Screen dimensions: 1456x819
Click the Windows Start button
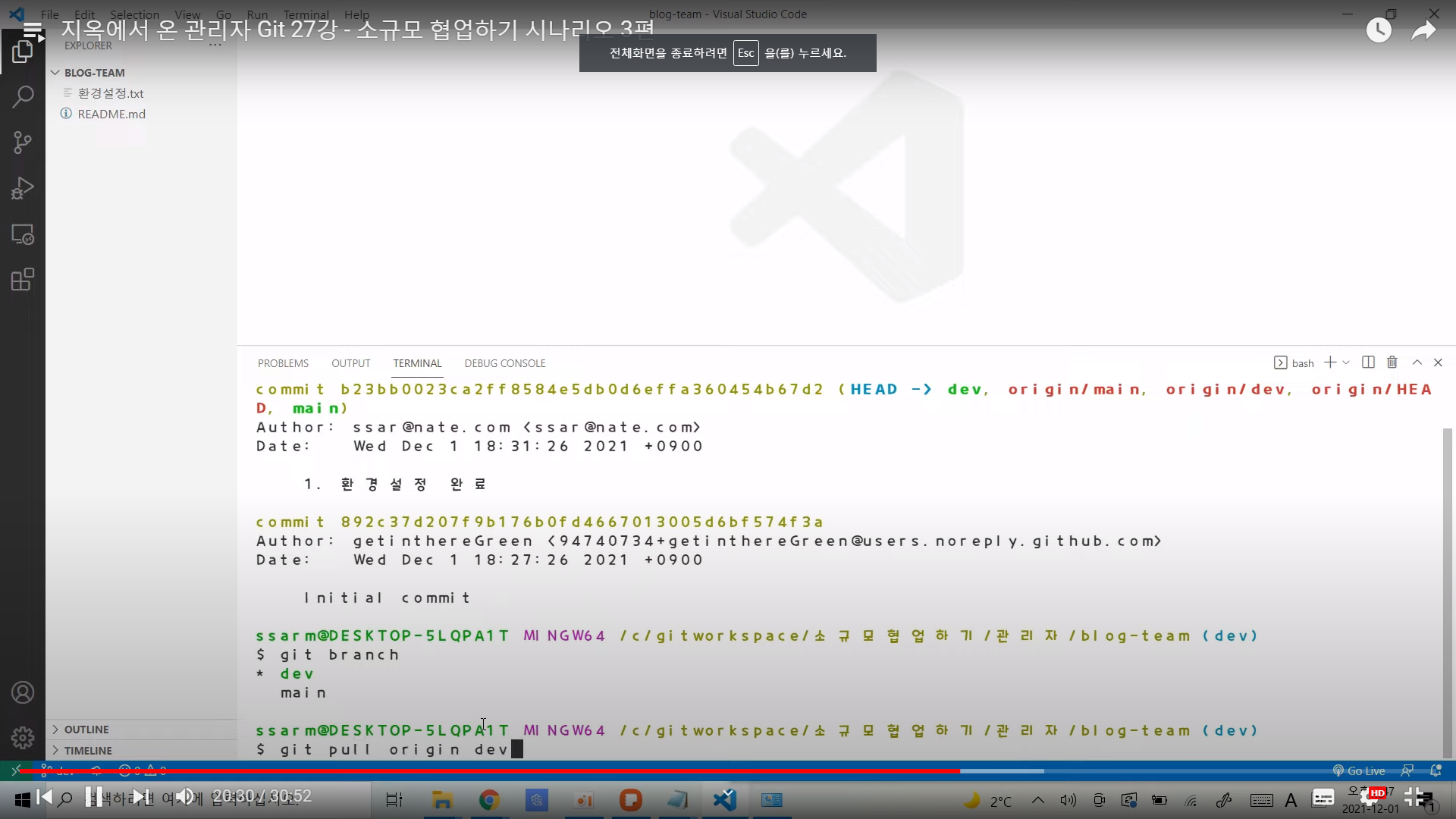coord(23,799)
